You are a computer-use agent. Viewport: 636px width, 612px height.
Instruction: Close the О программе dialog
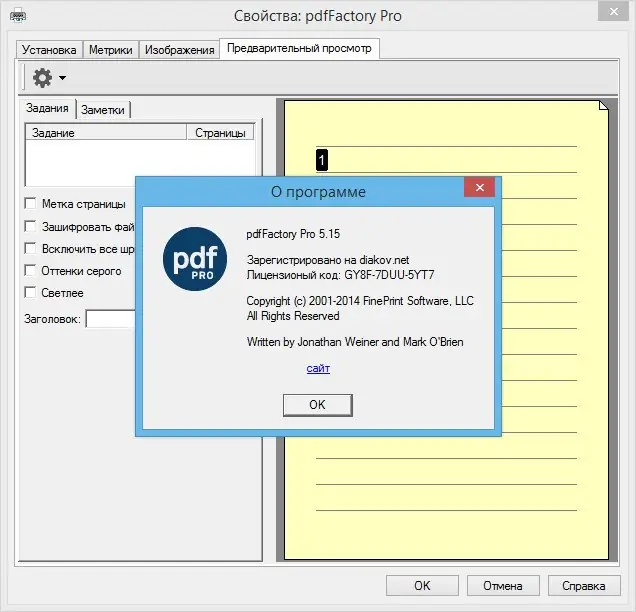click(479, 187)
